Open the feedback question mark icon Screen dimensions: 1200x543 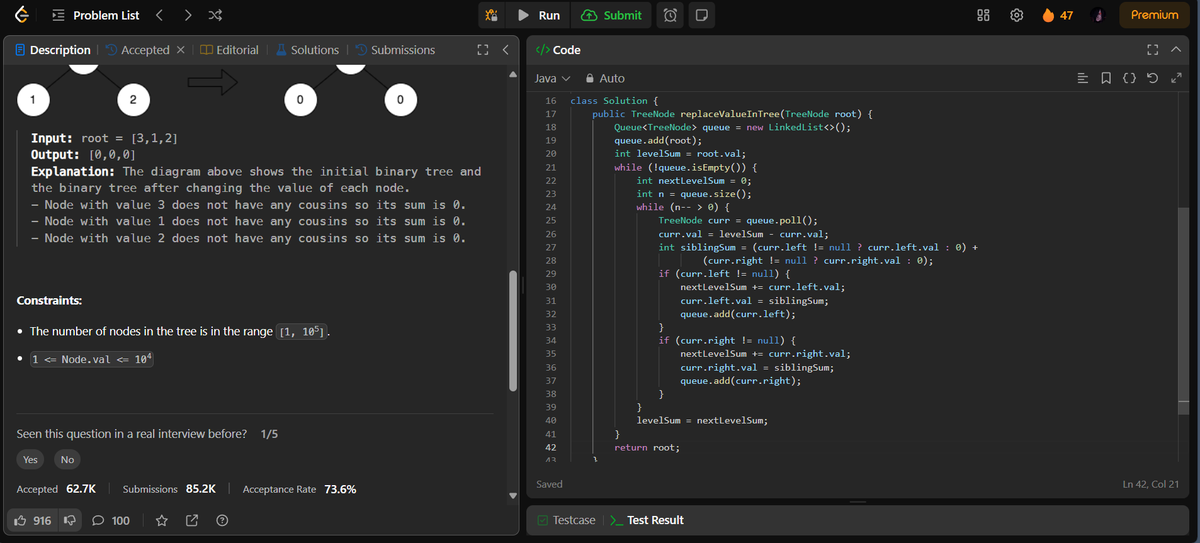pos(222,520)
